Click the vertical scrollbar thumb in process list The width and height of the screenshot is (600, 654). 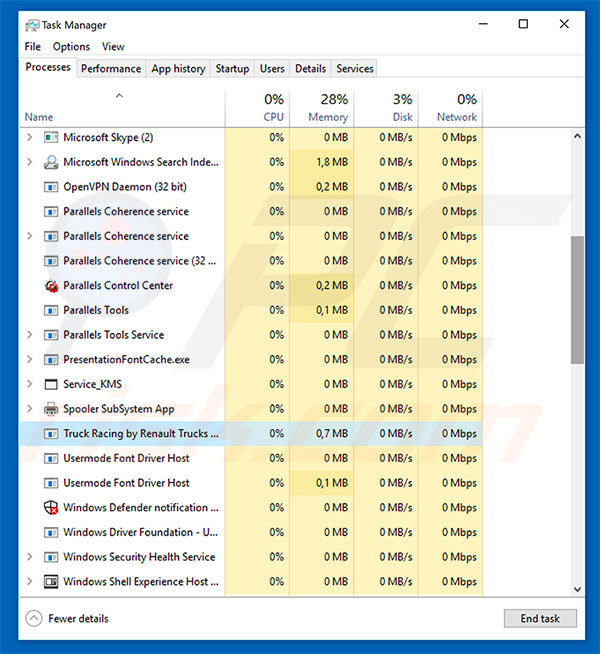pyautogui.click(x=577, y=299)
